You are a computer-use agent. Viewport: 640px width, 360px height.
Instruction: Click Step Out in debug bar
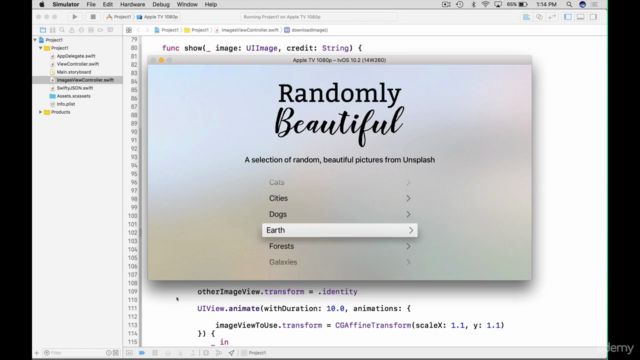coord(193,353)
